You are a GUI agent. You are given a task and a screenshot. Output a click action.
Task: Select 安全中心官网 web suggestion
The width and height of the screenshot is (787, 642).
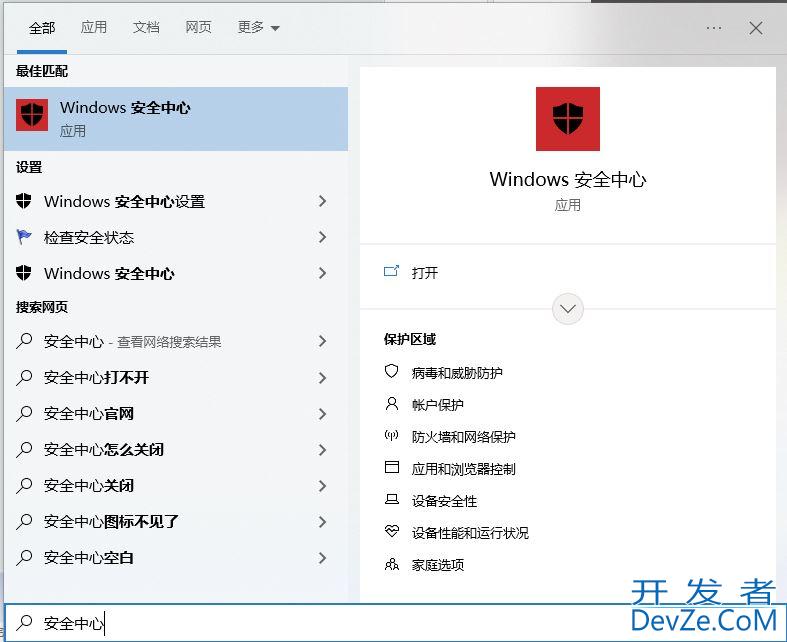coord(176,414)
